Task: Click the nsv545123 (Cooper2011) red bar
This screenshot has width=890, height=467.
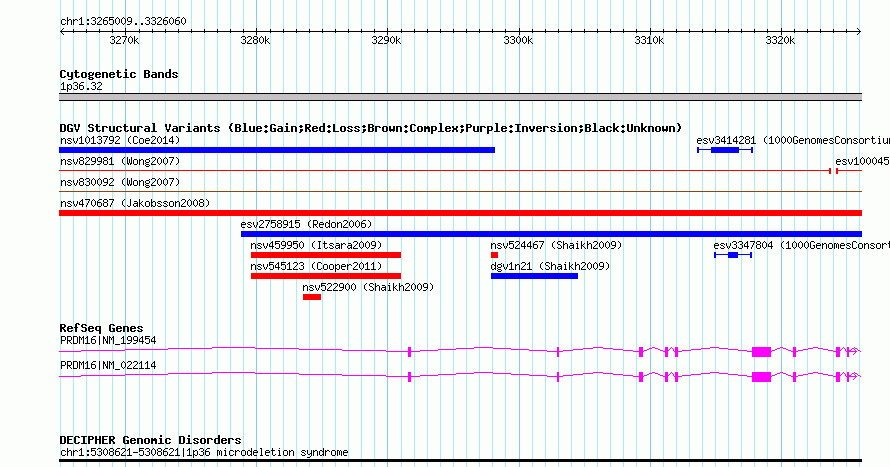Action: pyautogui.click(x=326, y=276)
